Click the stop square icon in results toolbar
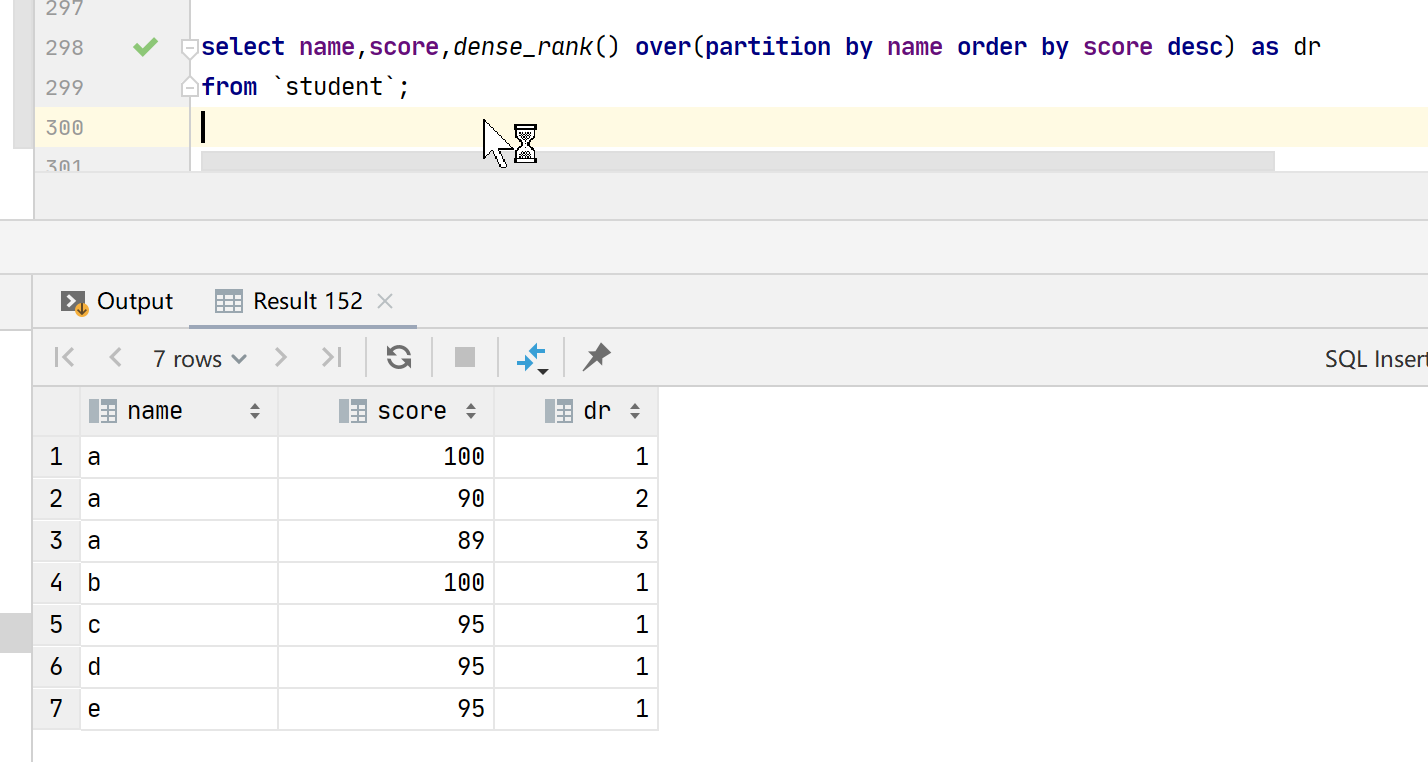The width and height of the screenshot is (1428, 762). (465, 358)
